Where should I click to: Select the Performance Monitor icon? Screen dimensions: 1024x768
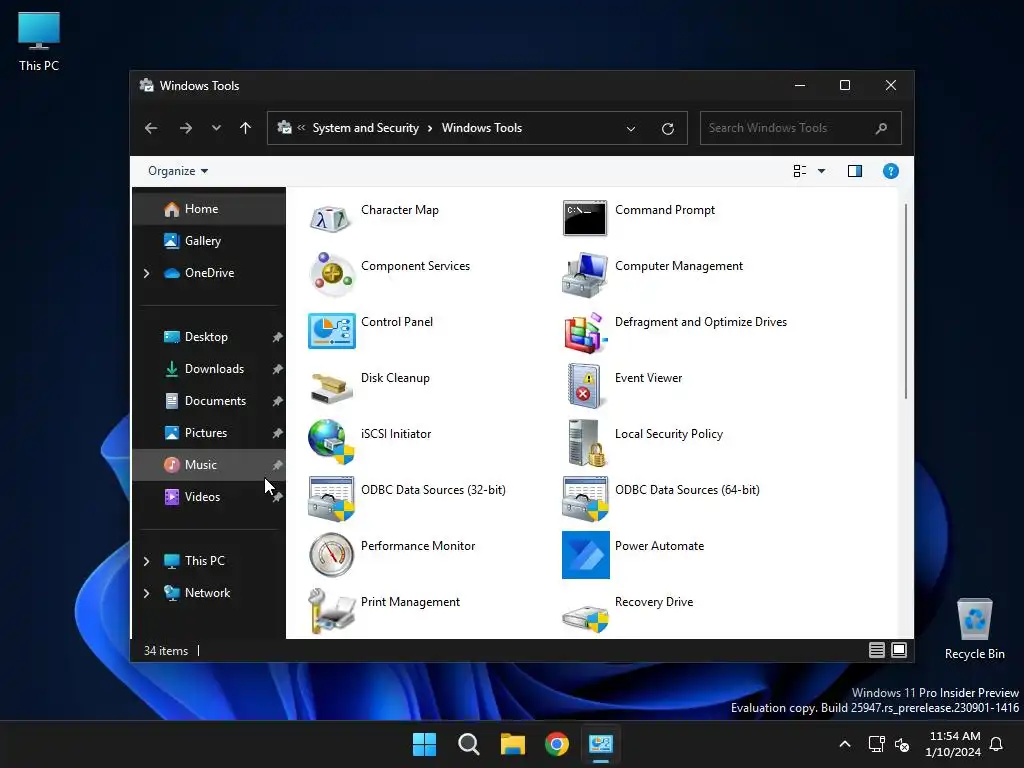331,554
